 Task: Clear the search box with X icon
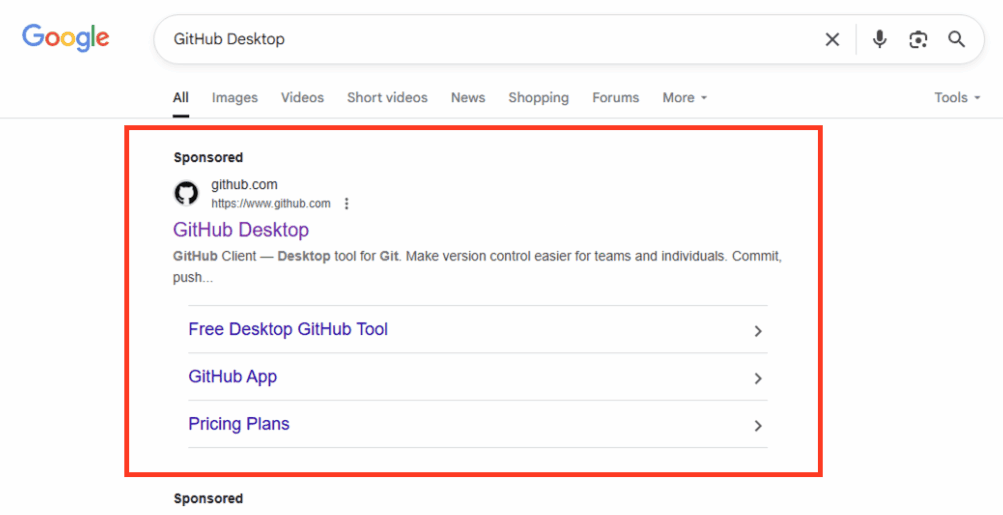tap(832, 40)
